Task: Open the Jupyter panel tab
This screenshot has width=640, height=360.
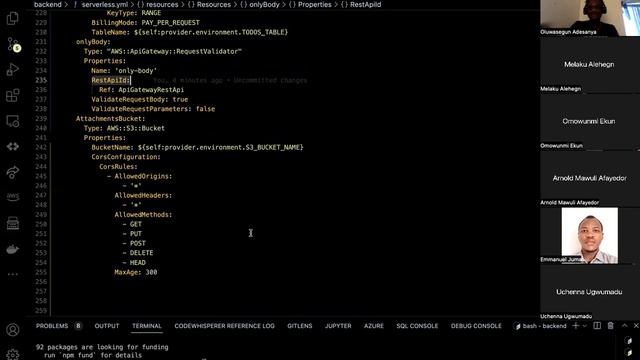Action: pos(338,326)
